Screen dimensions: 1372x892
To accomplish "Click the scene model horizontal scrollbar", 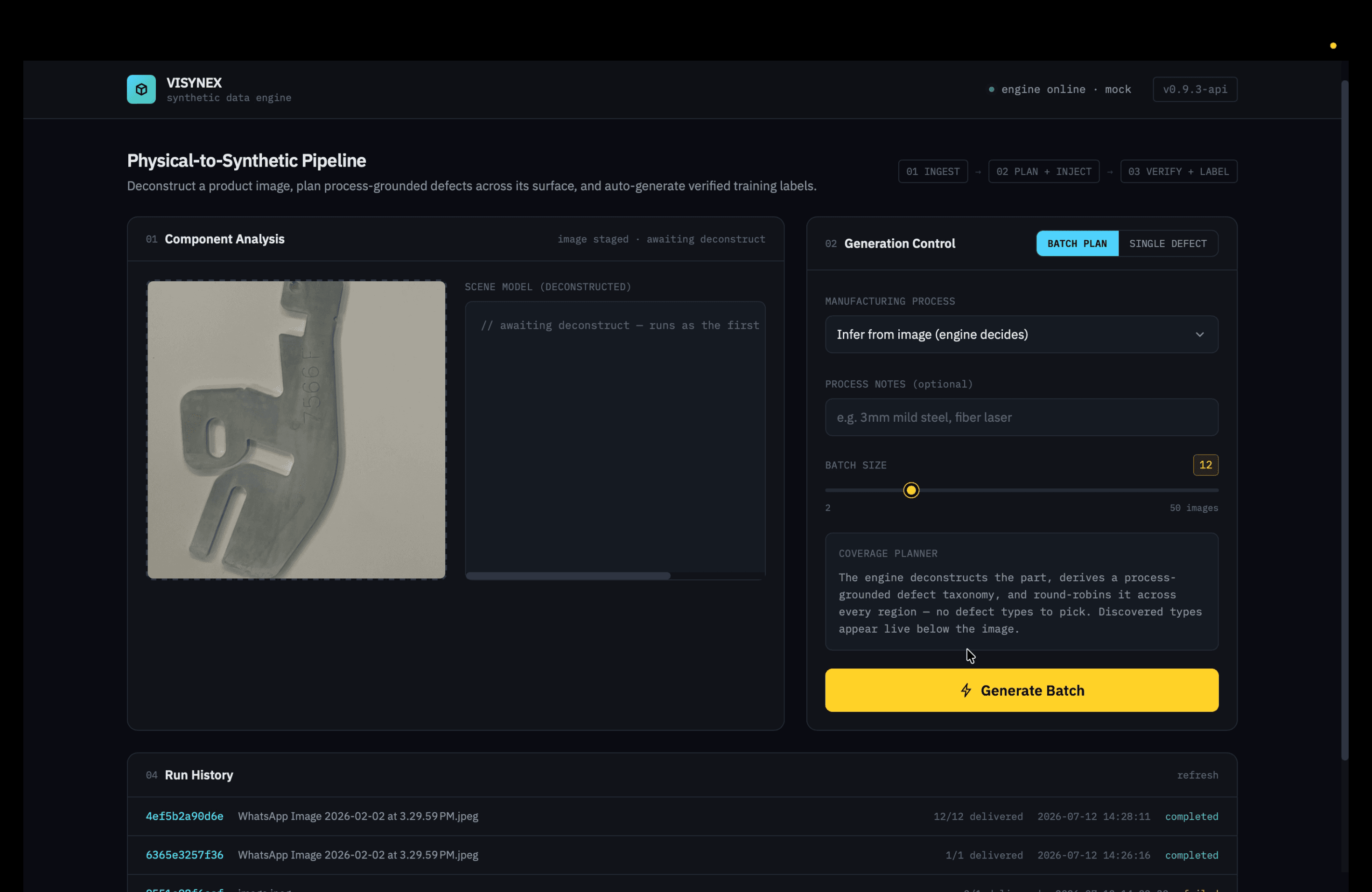I will point(568,576).
